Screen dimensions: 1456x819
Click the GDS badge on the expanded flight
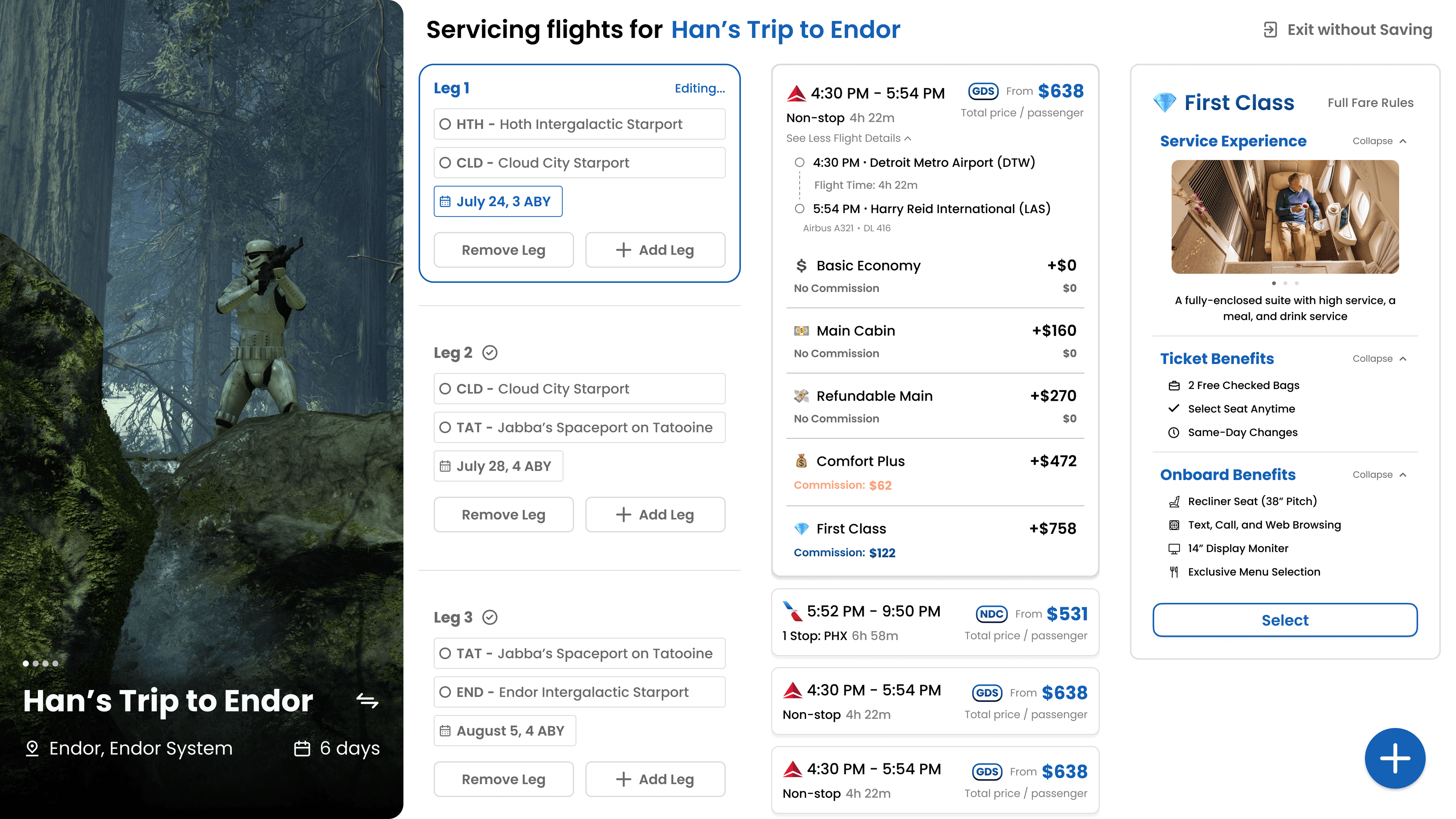click(983, 91)
